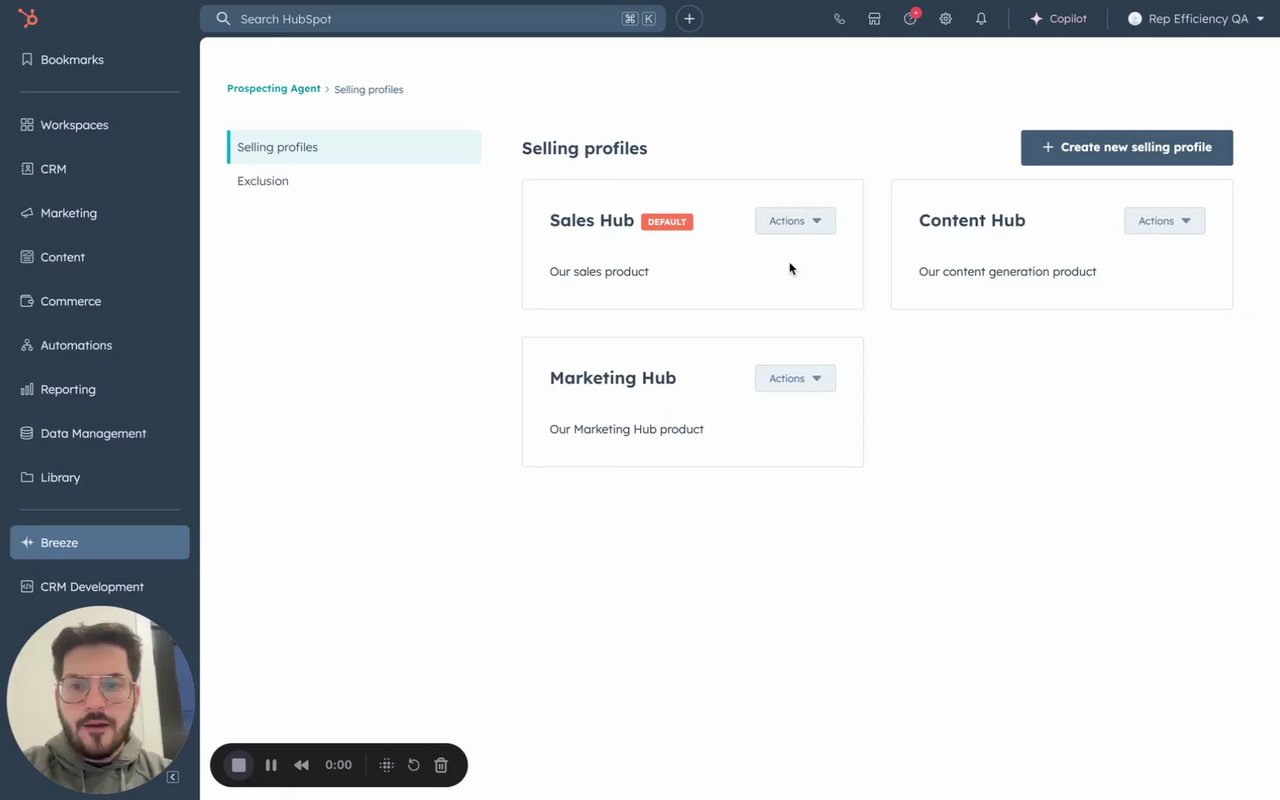Click the Search HubSpot field
This screenshot has height=800, width=1280.
[433, 19]
